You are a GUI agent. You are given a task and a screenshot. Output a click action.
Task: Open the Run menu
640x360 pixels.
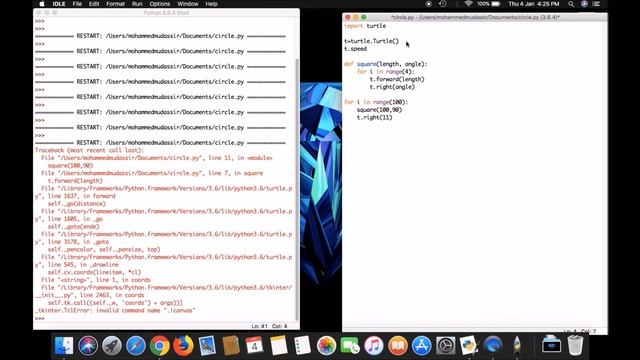click(x=137, y=4)
